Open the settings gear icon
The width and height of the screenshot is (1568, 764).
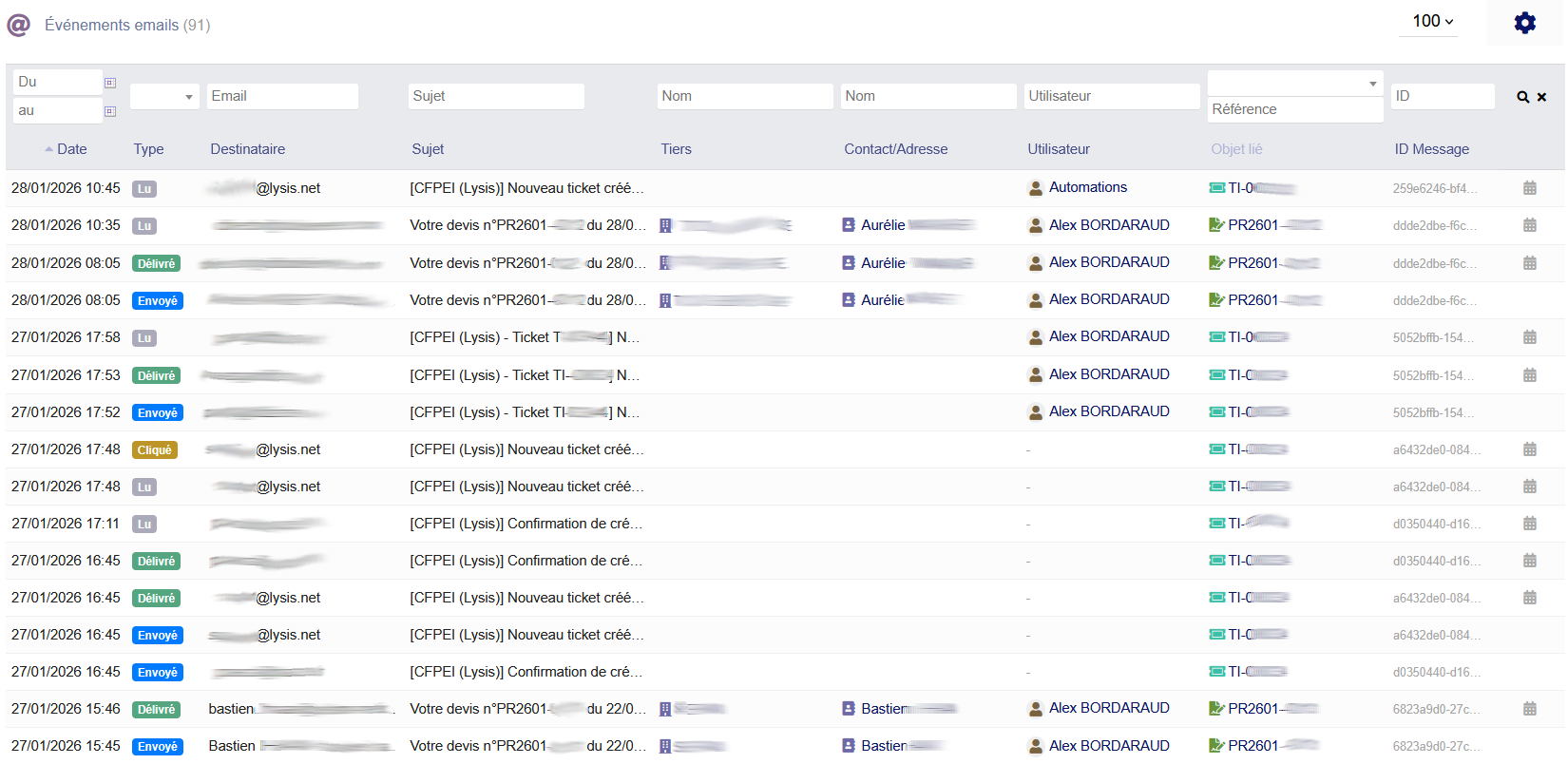(1524, 23)
